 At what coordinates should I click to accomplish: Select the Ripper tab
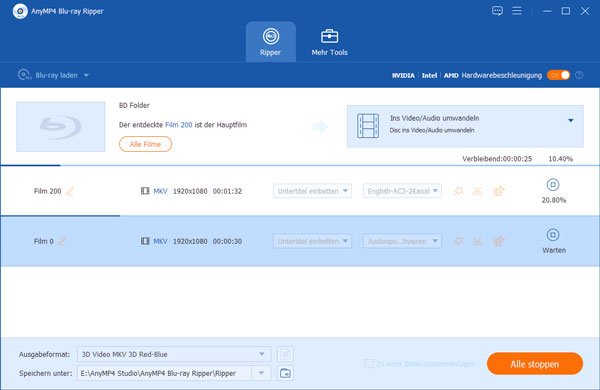[x=271, y=42]
